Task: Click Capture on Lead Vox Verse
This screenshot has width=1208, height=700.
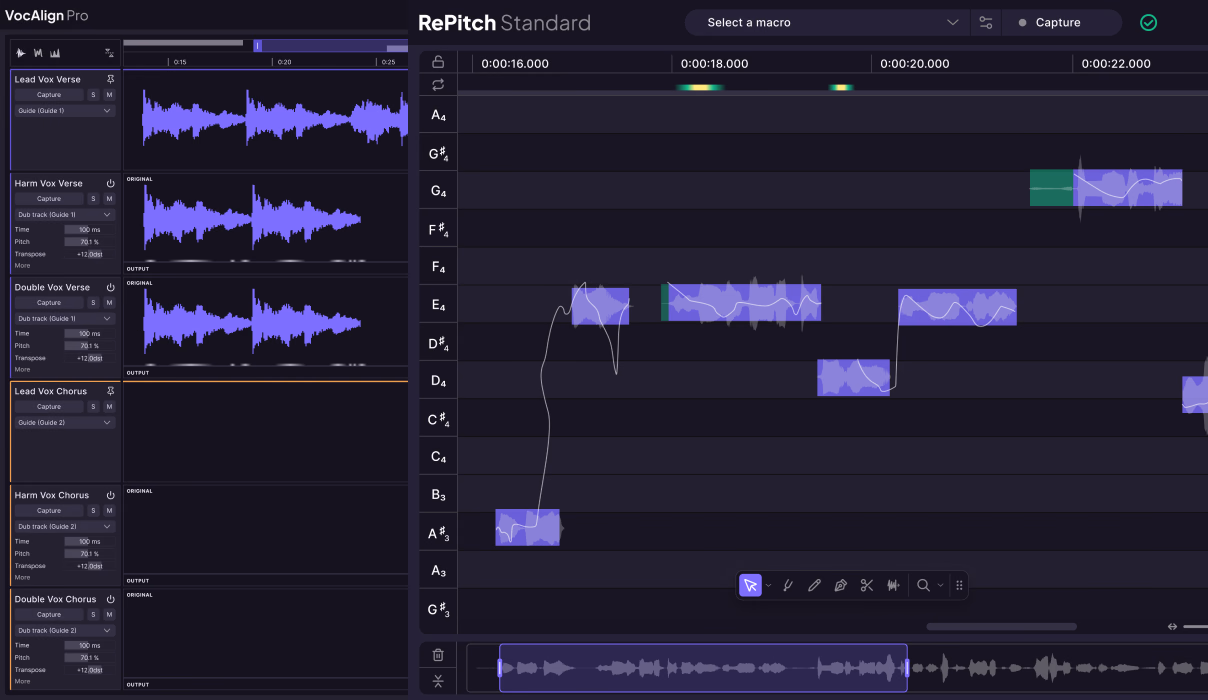Action: pyautogui.click(x=49, y=95)
